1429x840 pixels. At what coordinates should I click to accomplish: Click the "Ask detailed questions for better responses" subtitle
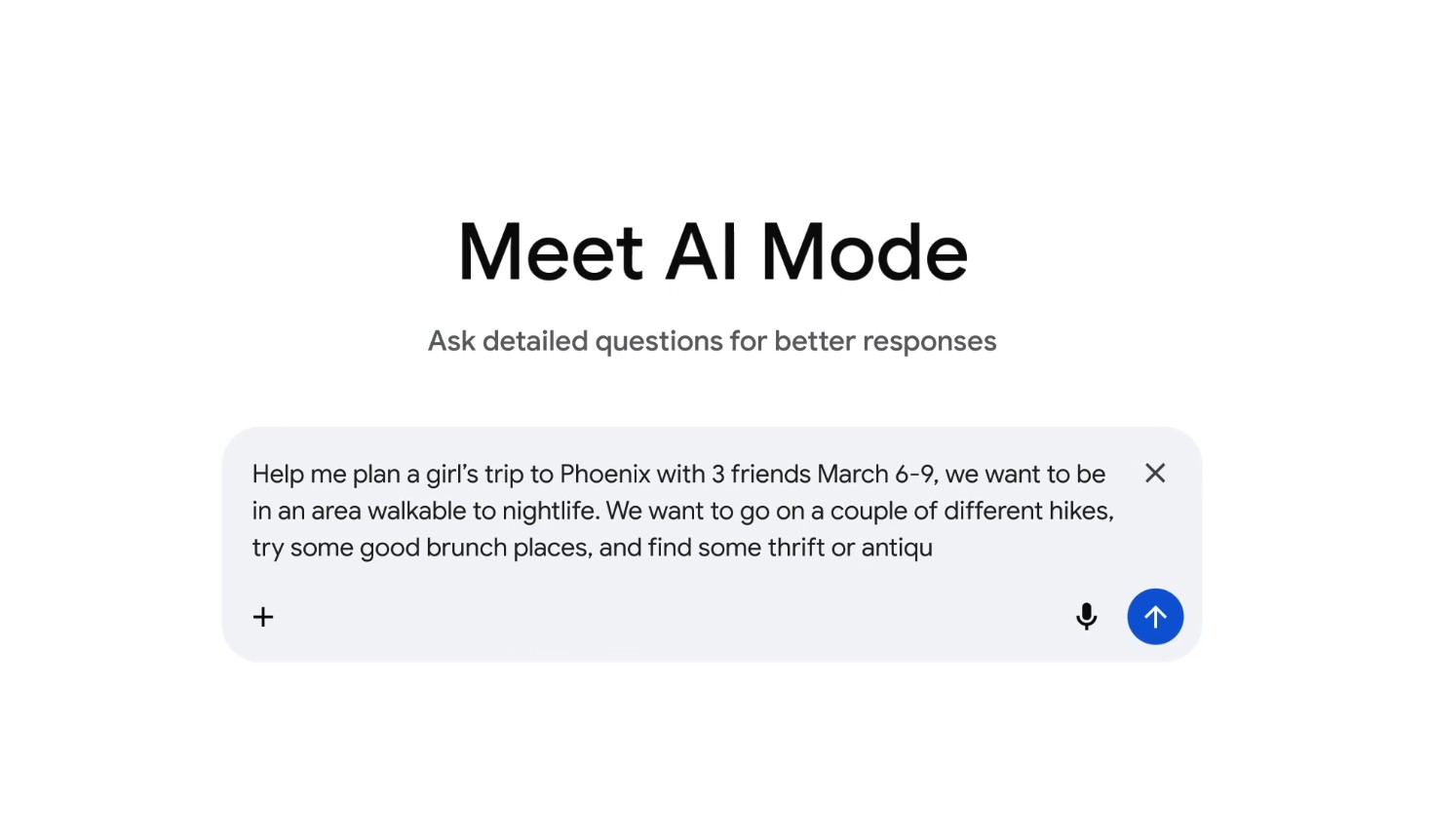(x=712, y=341)
